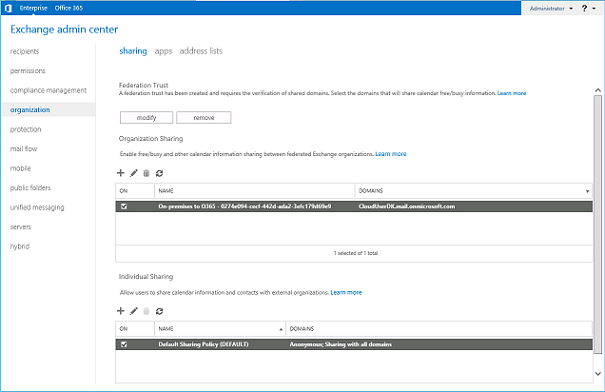This screenshot has width=605, height=392.
Task: Add a new Individual Sharing policy
Action: point(121,311)
